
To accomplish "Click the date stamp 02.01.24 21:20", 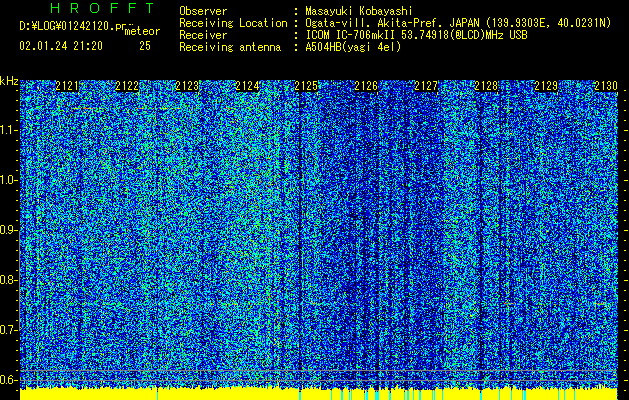I will 61,46.
